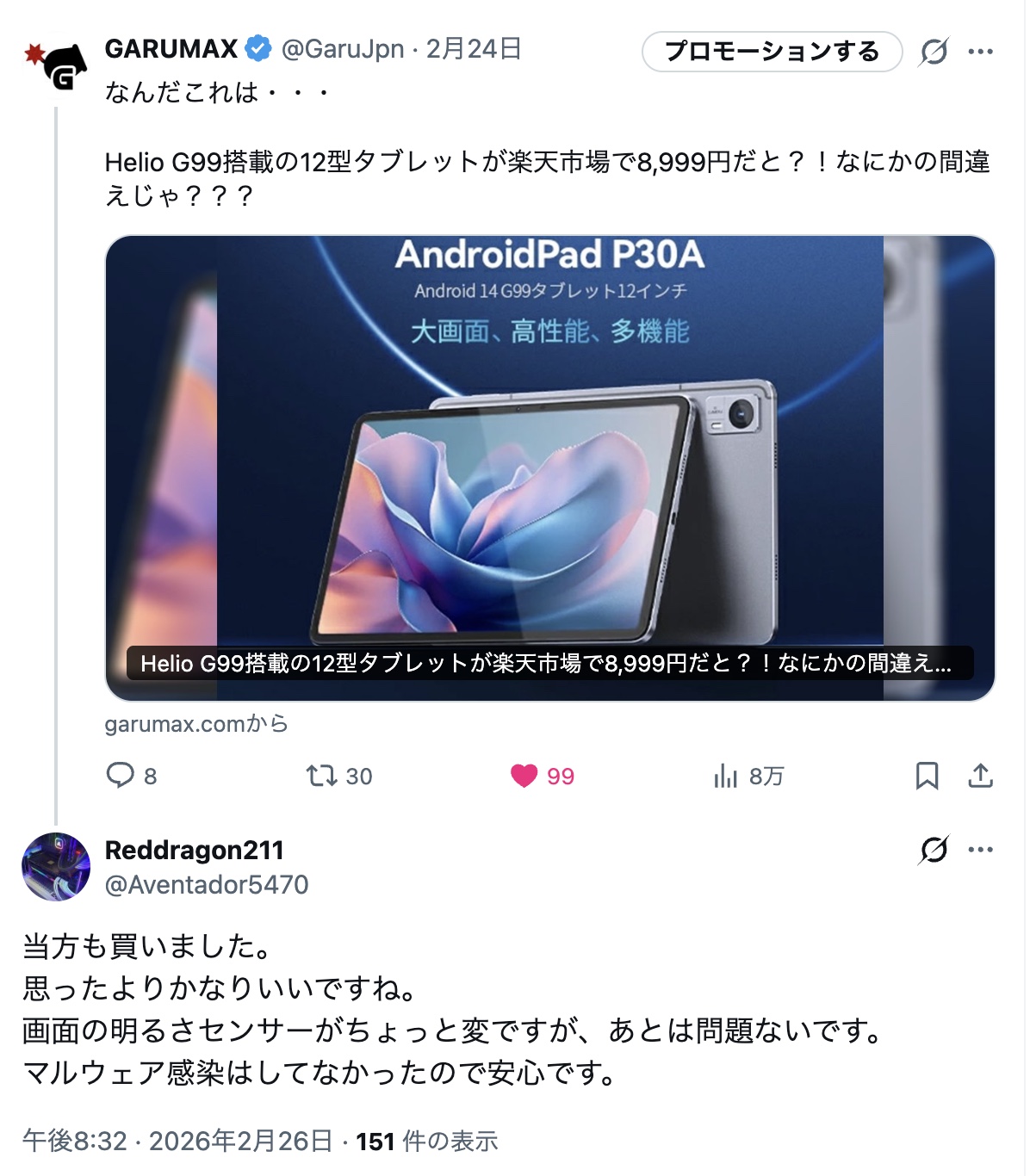This screenshot has width=1030, height=1176.
Task: Click the reply comment bubble icon
Action: [x=120, y=776]
